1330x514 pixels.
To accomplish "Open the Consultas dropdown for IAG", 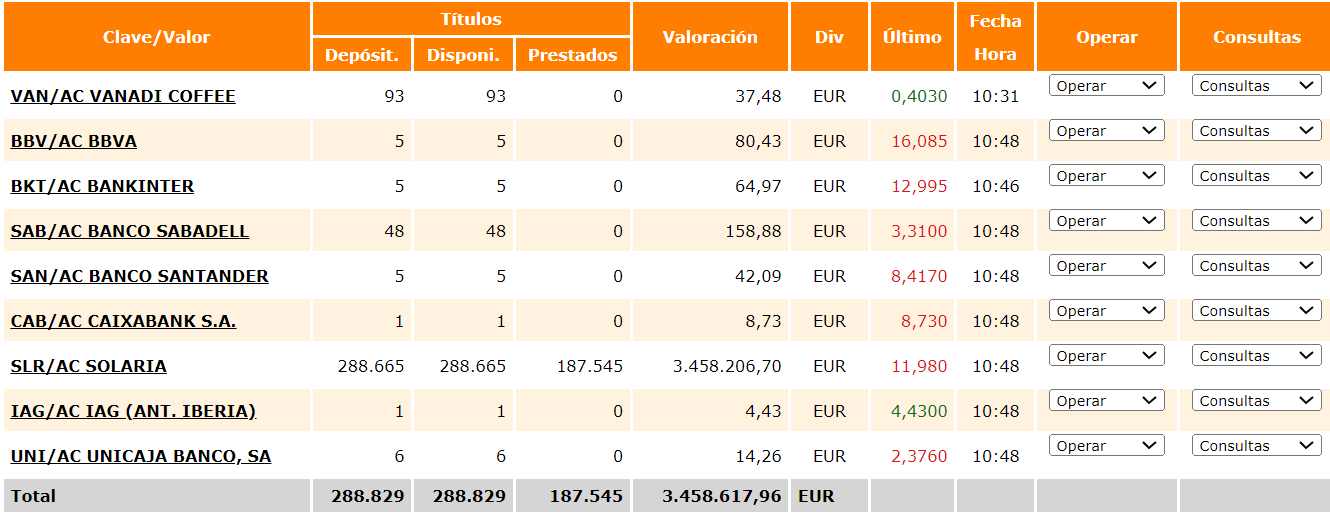I will 1257,401.
